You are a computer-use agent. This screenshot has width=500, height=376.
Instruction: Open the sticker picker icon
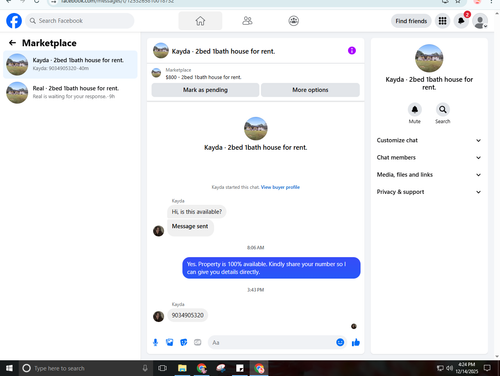click(x=184, y=342)
